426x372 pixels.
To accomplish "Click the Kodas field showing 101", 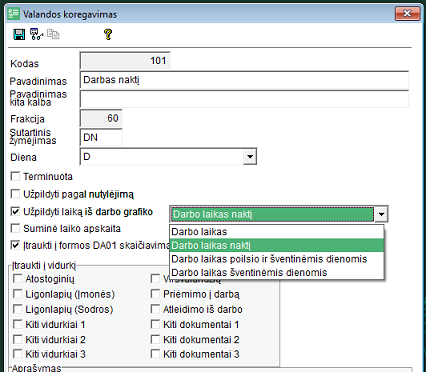I will pos(125,61).
